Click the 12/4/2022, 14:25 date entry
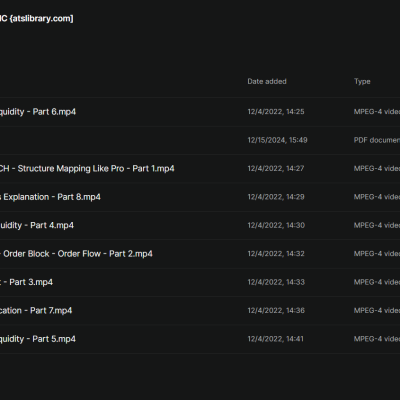 (276, 112)
